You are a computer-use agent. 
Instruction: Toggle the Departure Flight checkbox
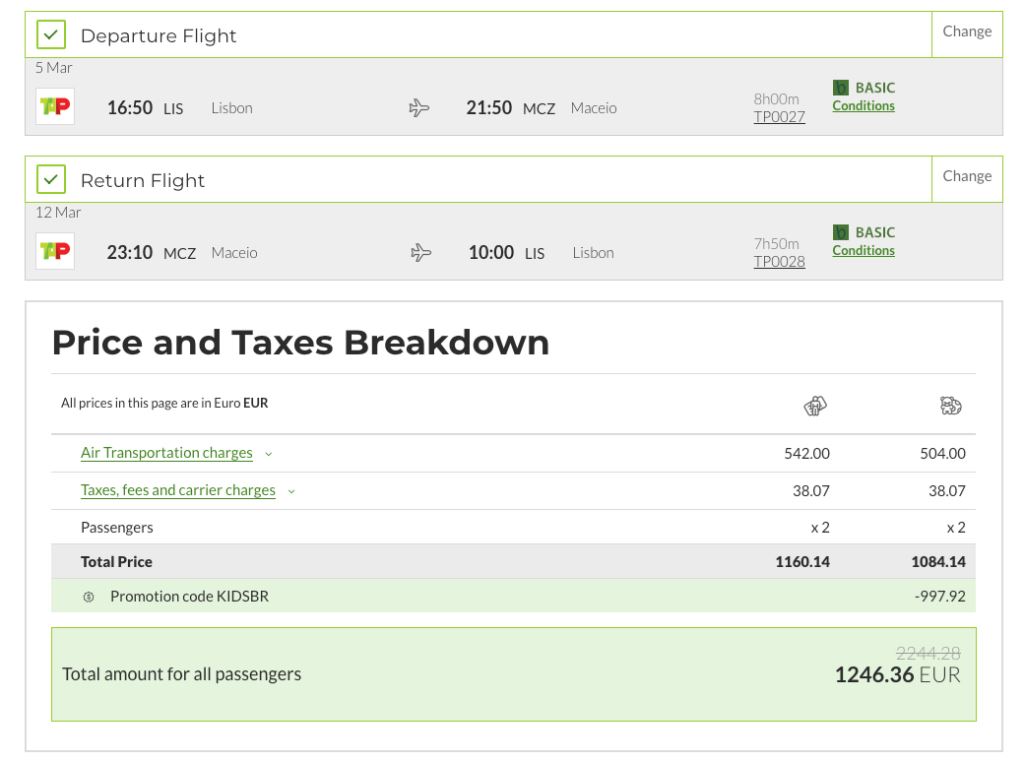(x=50, y=35)
